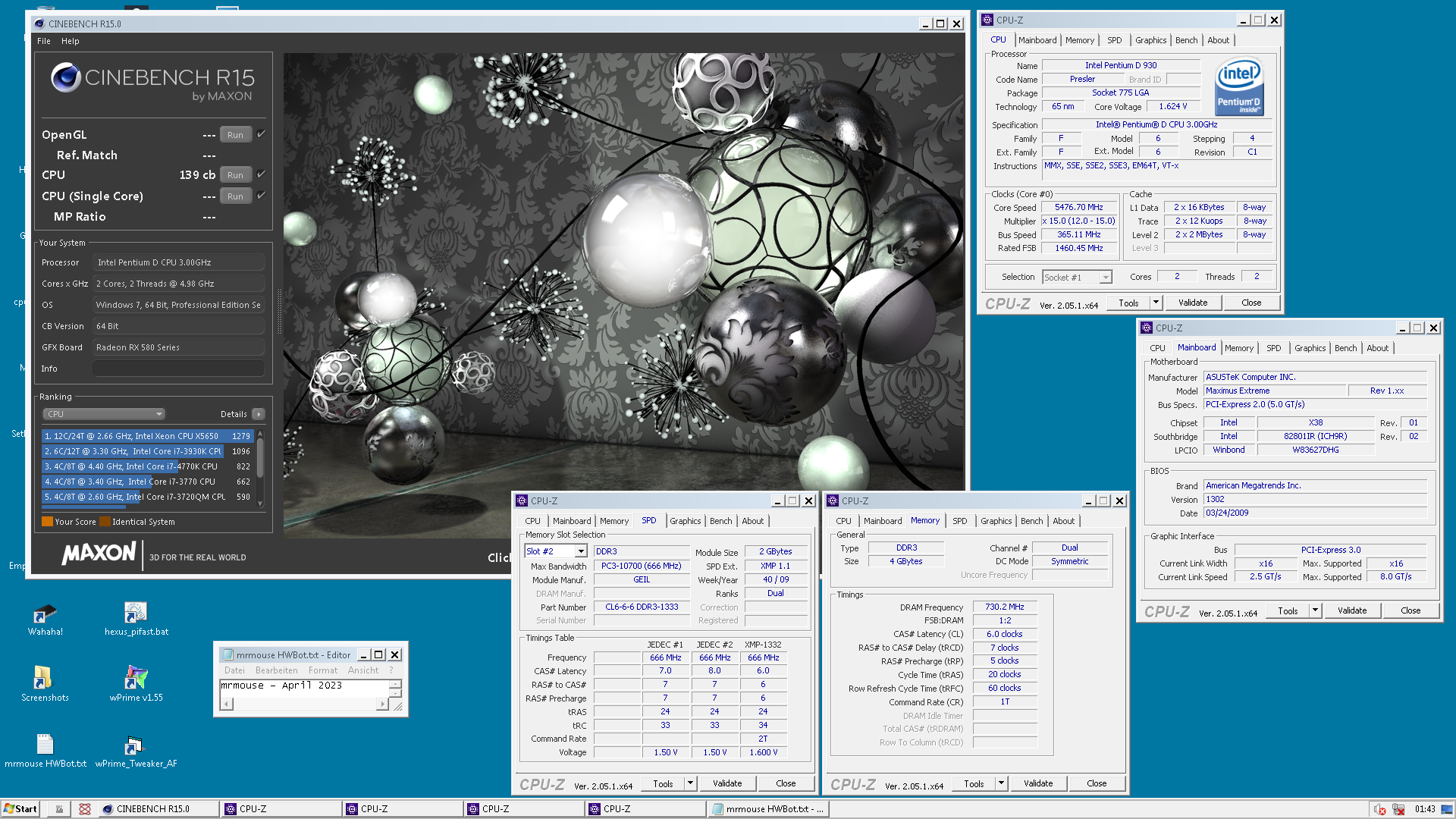This screenshot has width=1456, height=819.
Task: Switch to Graphics tab in CPU-Z Mainboard window
Action: coord(1310,348)
